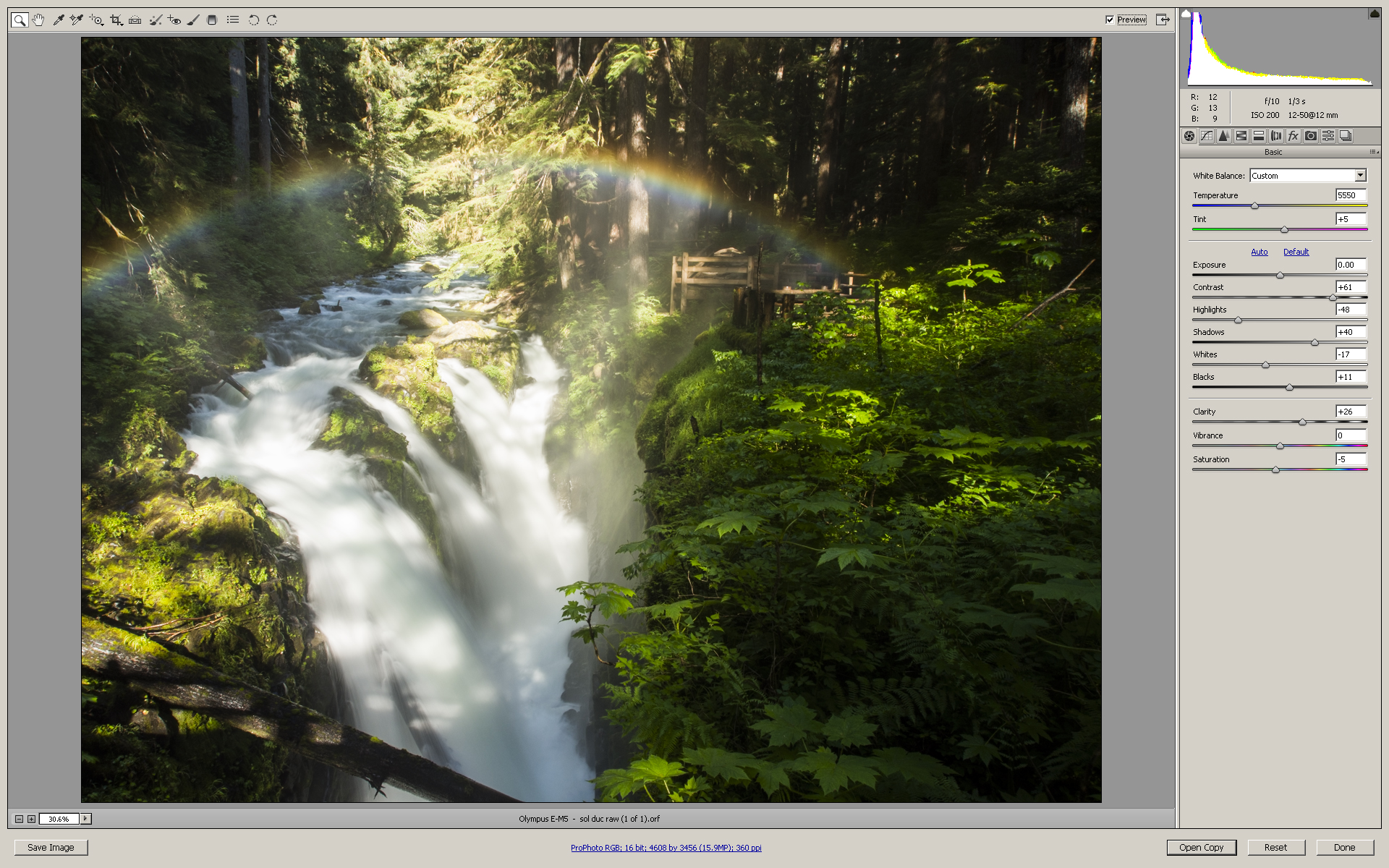
Task: Click the Open Copy button
Action: pyautogui.click(x=1201, y=848)
